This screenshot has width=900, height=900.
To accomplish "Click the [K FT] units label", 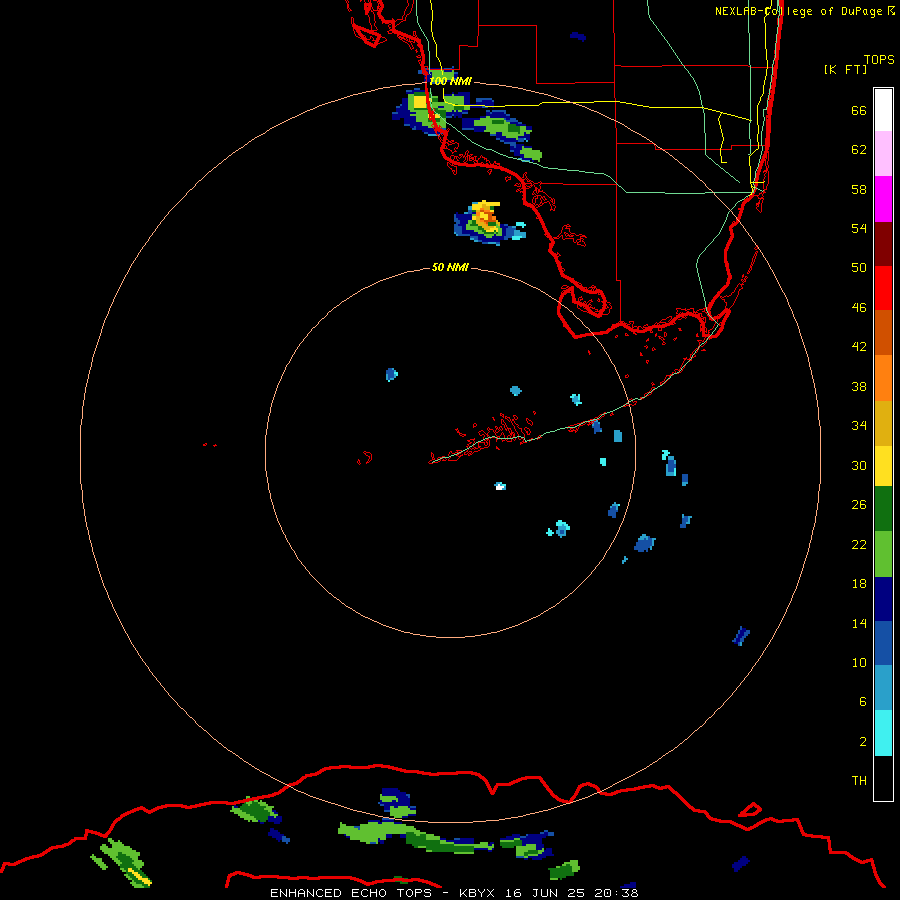I will point(845,69).
